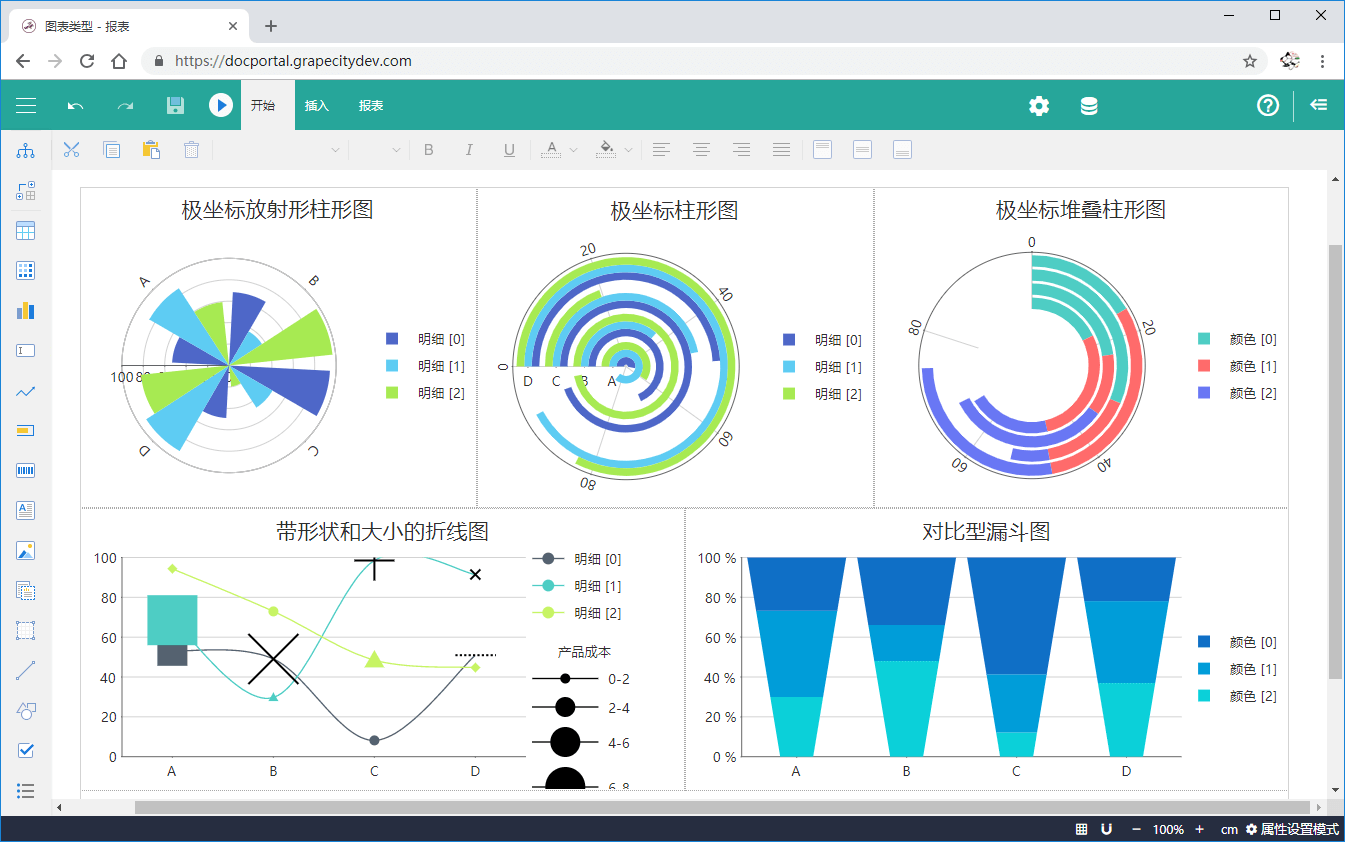Image resolution: width=1345 pixels, height=842 pixels.
Task: Open the hamburger main menu
Action: (26, 105)
